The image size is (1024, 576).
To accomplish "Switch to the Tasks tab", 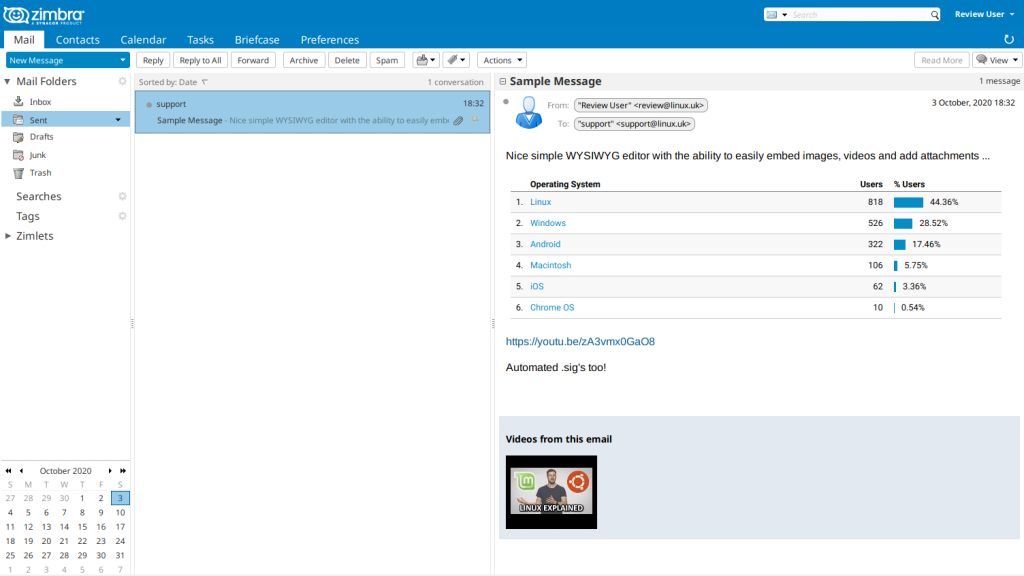I will (200, 40).
